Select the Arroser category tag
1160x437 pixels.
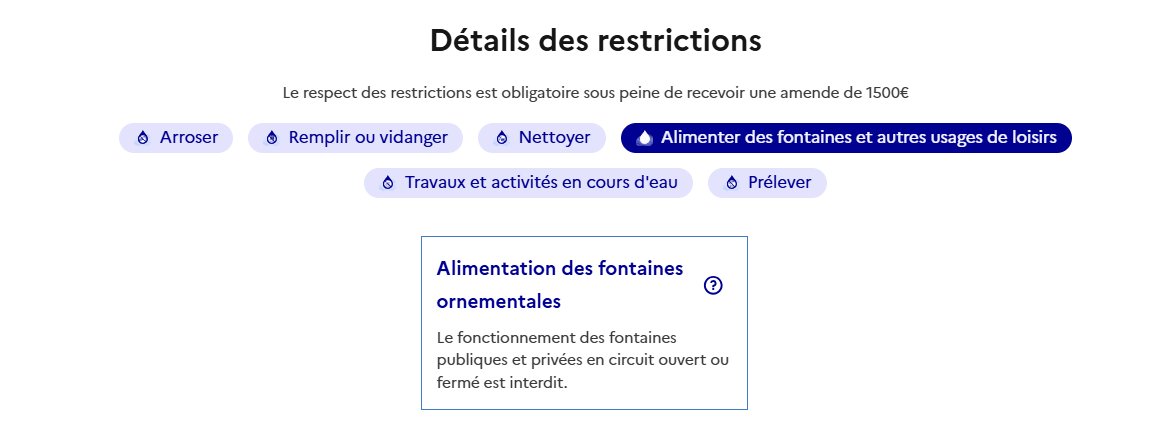coord(176,138)
